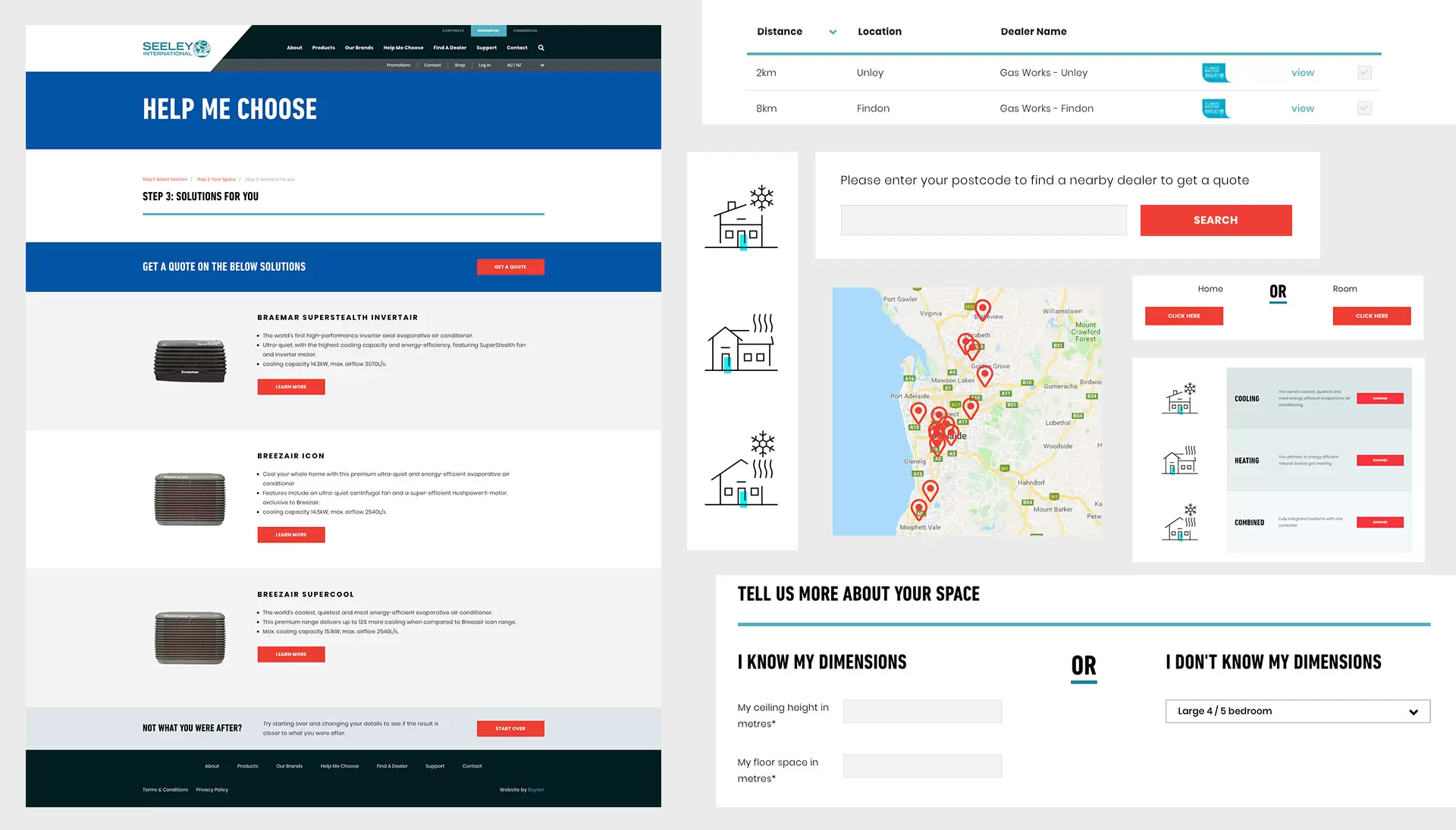Open the Help Me Choose header menu
The image size is (1456, 830).
(403, 48)
